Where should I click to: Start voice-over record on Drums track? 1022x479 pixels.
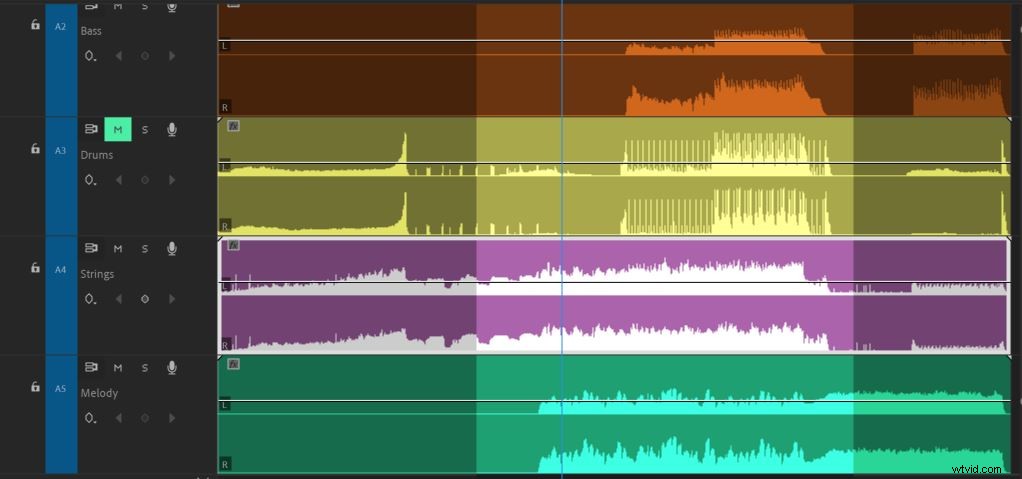pos(172,130)
